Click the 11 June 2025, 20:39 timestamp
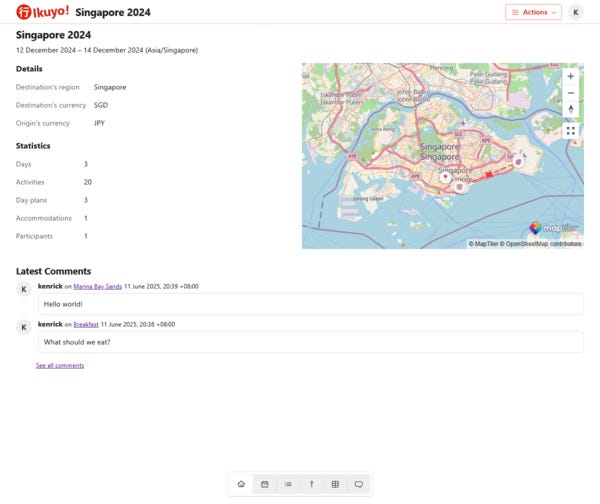600x504 pixels. 161,286
